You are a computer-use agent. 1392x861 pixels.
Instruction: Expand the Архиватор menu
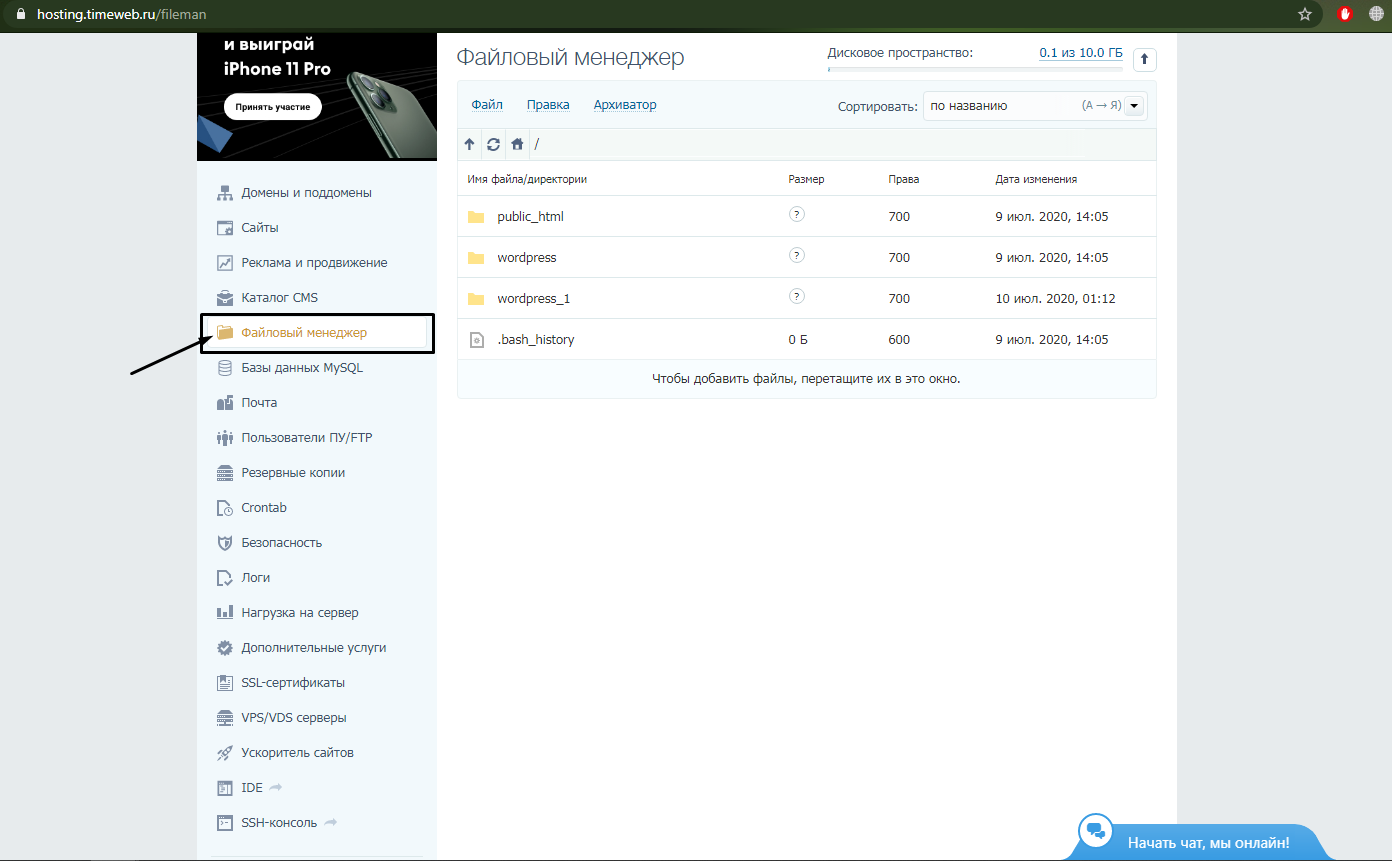click(x=625, y=105)
